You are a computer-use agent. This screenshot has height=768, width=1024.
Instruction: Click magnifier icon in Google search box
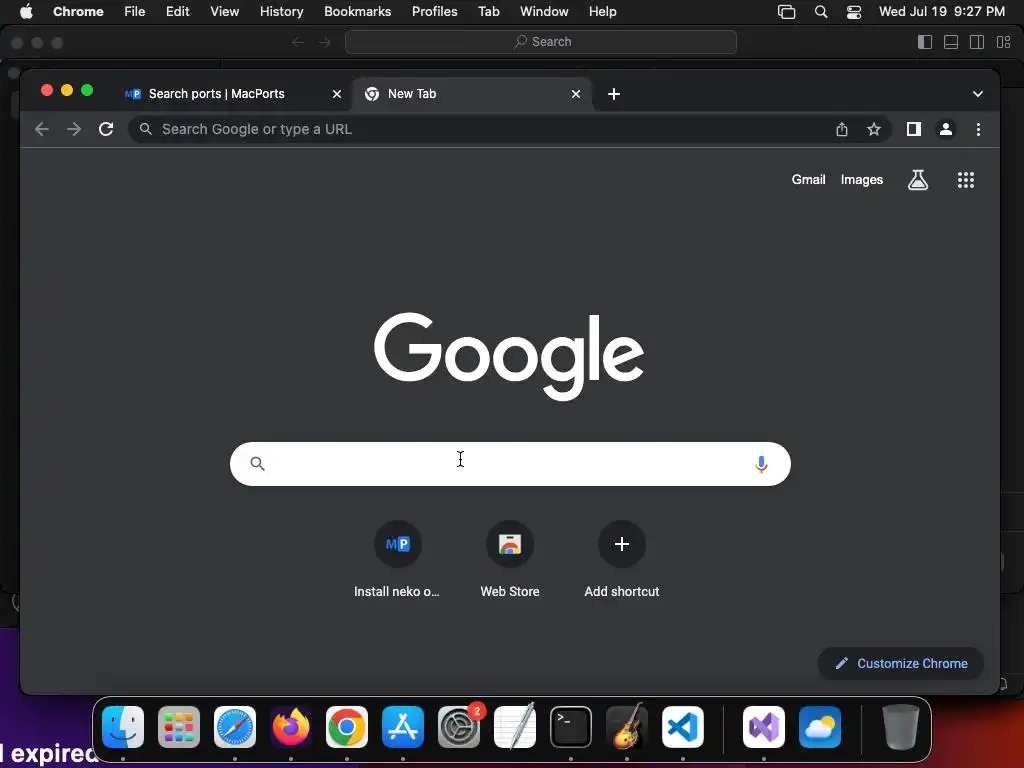pos(257,464)
